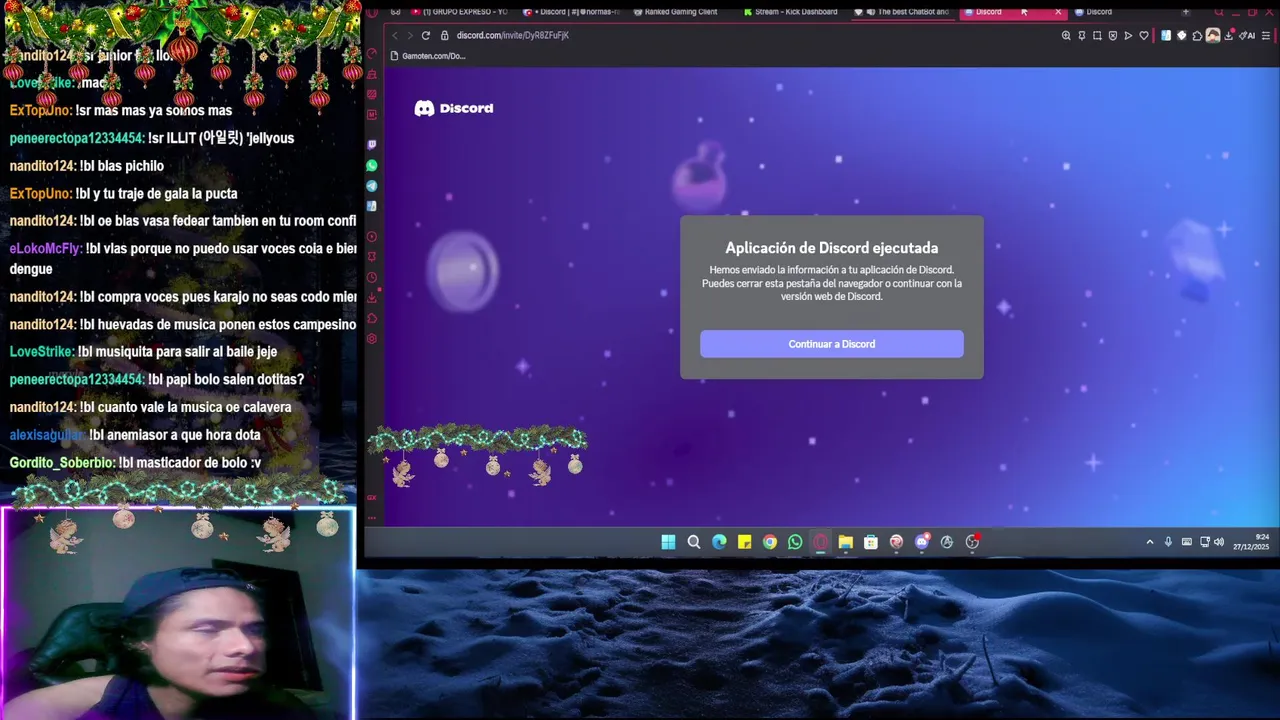
Task: Click the lock site-info icon
Action: pyautogui.click(x=445, y=35)
